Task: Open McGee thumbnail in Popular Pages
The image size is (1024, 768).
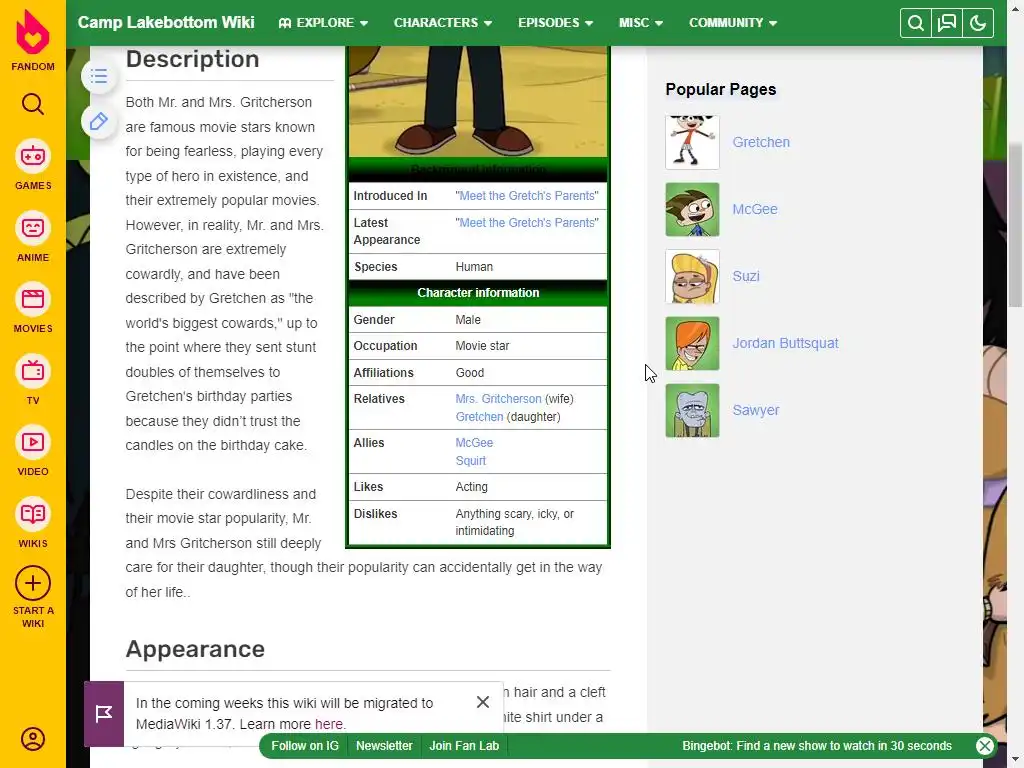Action: coord(692,209)
